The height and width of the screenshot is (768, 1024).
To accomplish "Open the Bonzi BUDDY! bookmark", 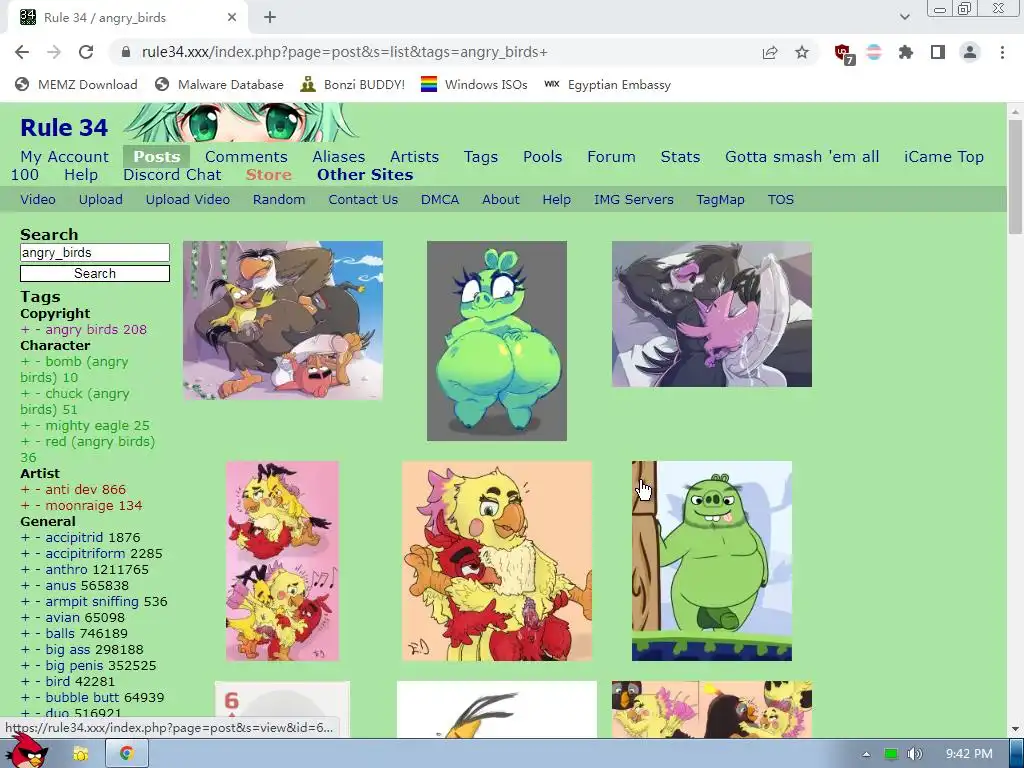I will coord(353,85).
